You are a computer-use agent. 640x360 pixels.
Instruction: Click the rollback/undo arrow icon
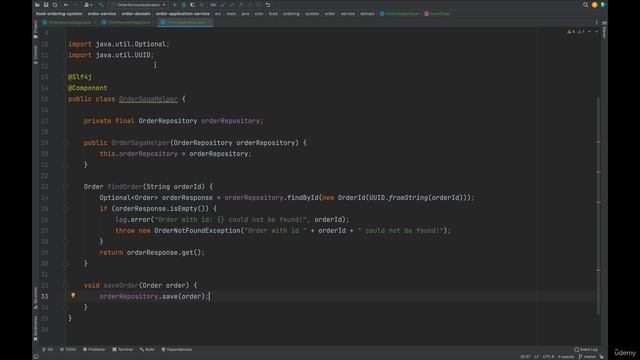(268, 5)
